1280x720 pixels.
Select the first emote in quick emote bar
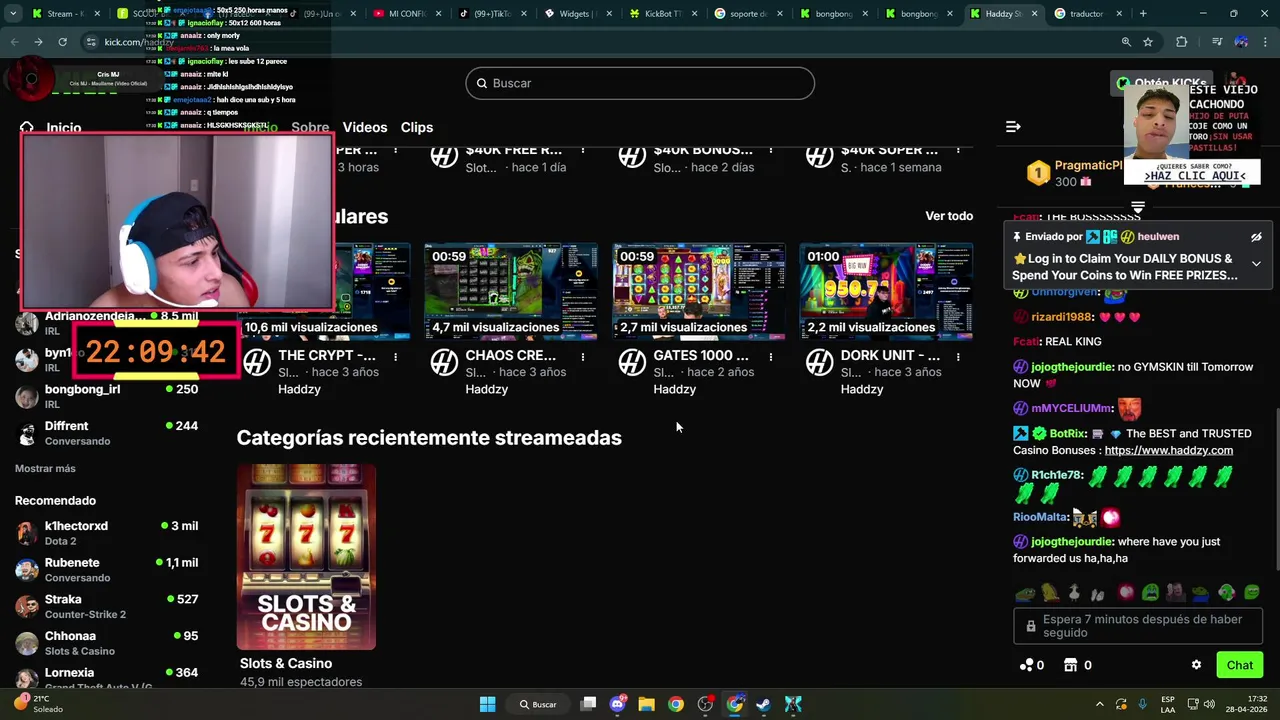pyautogui.click(x=1025, y=593)
